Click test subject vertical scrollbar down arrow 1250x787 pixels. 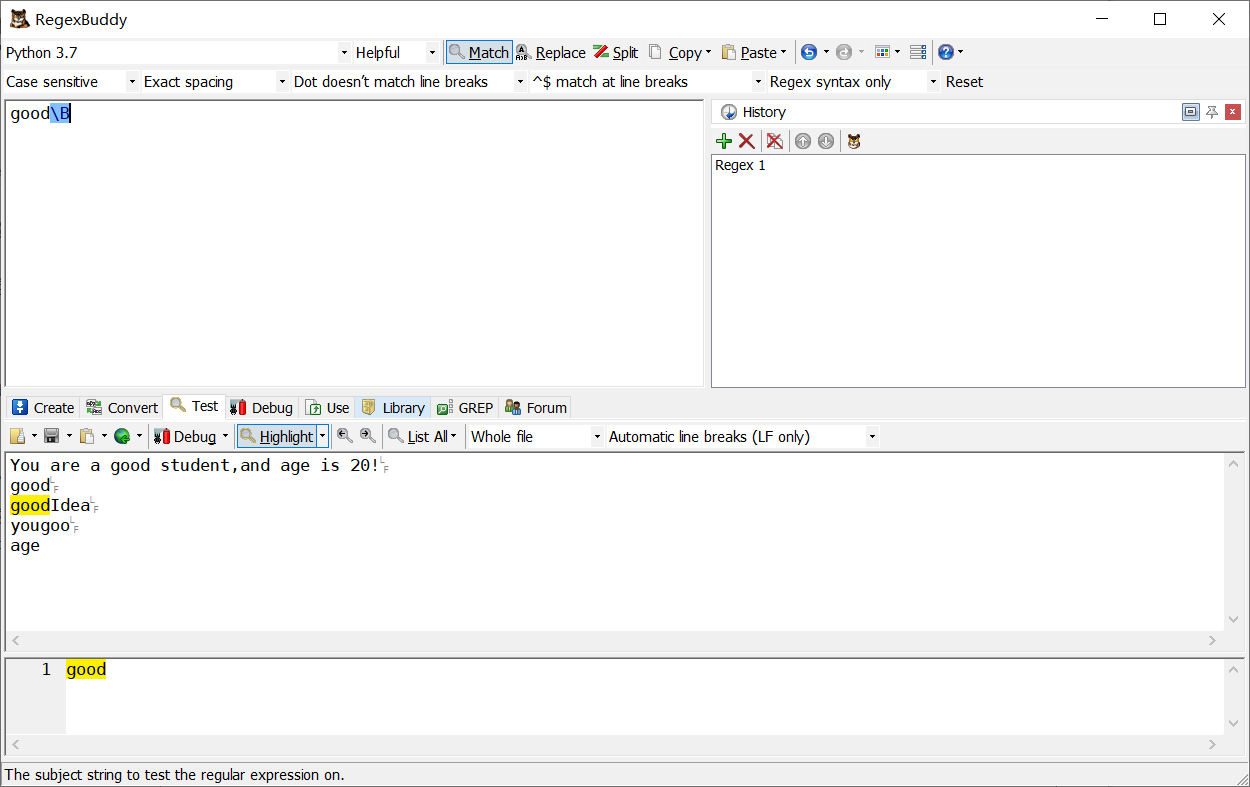pyautogui.click(x=1235, y=621)
